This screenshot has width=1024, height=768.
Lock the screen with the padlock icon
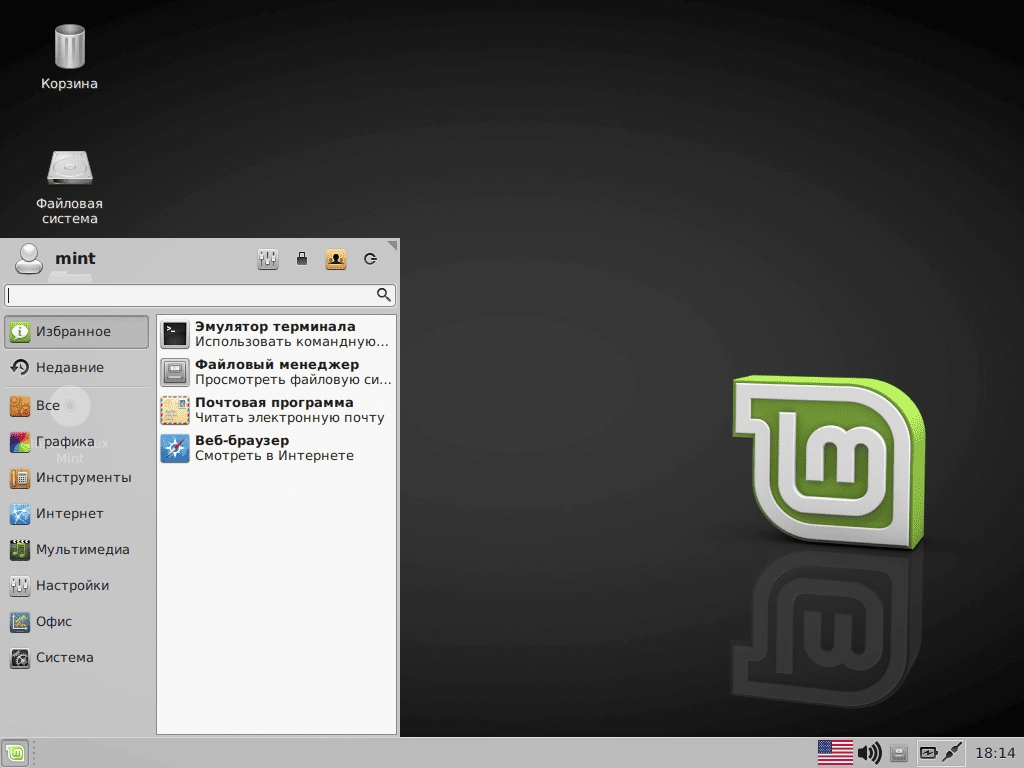302,259
